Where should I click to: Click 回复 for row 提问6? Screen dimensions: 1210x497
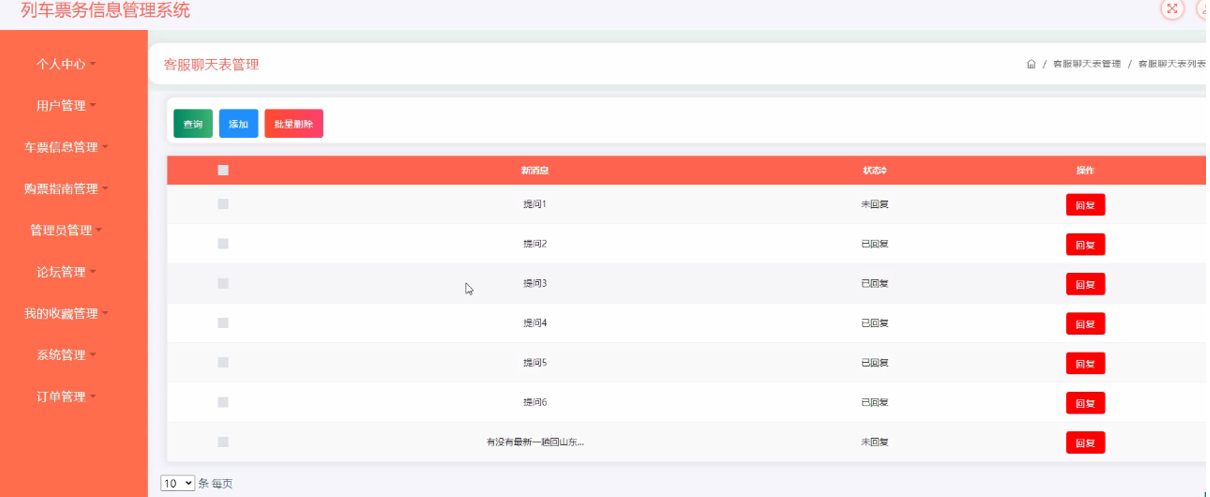point(1085,403)
